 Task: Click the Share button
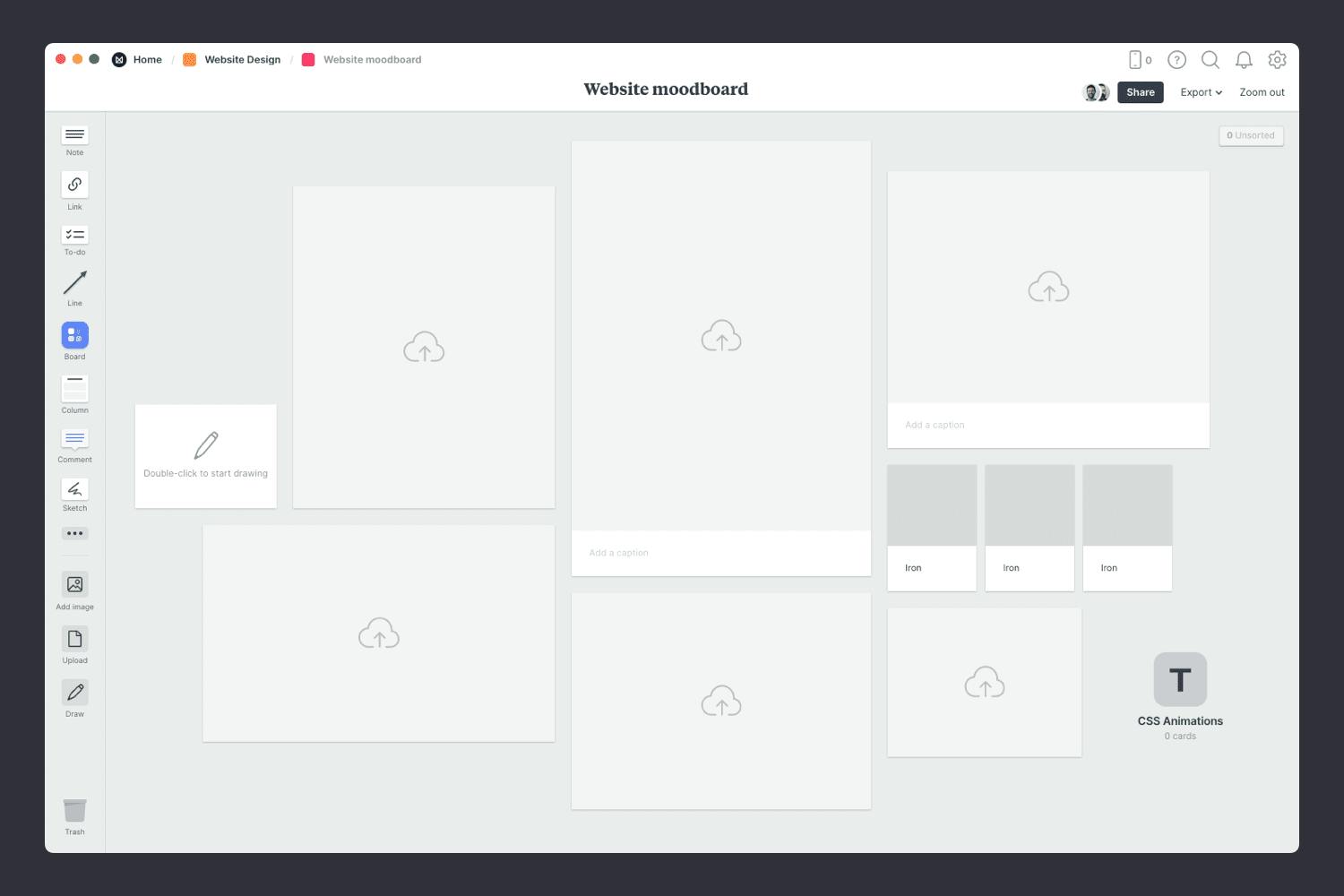click(1140, 91)
